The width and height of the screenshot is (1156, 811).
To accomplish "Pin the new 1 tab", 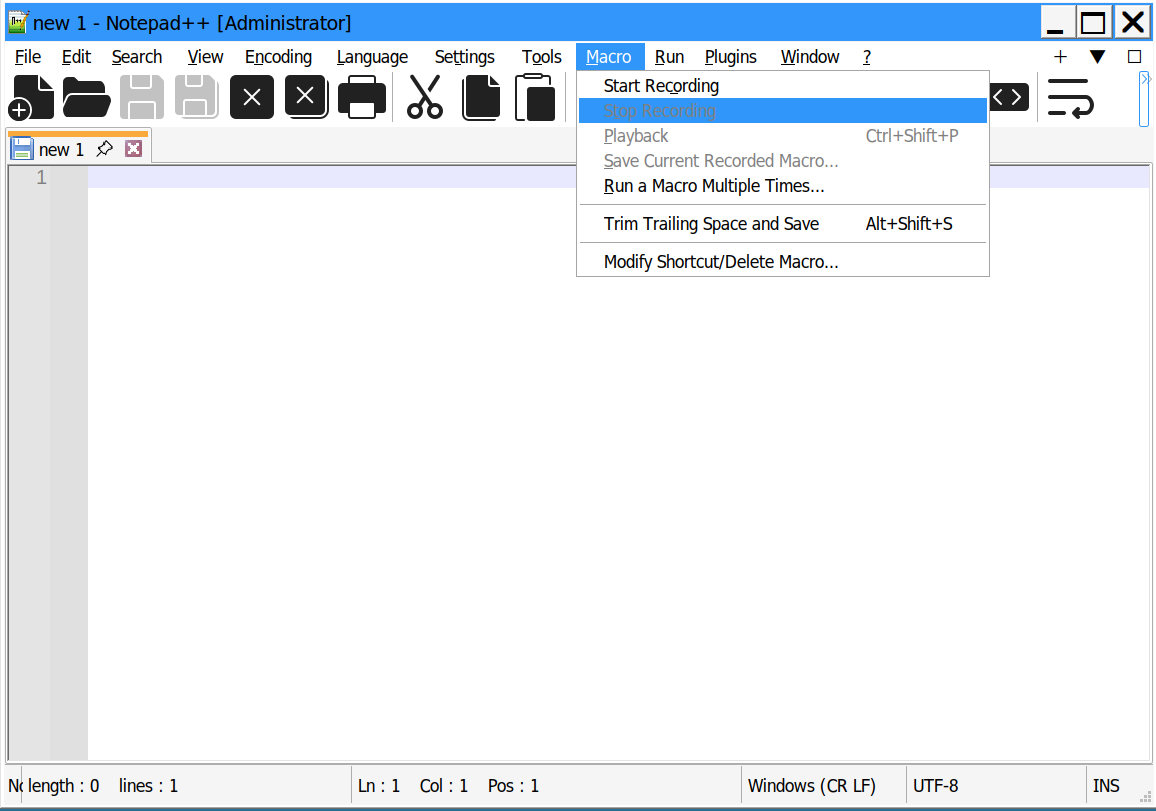I will (x=104, y=148).
